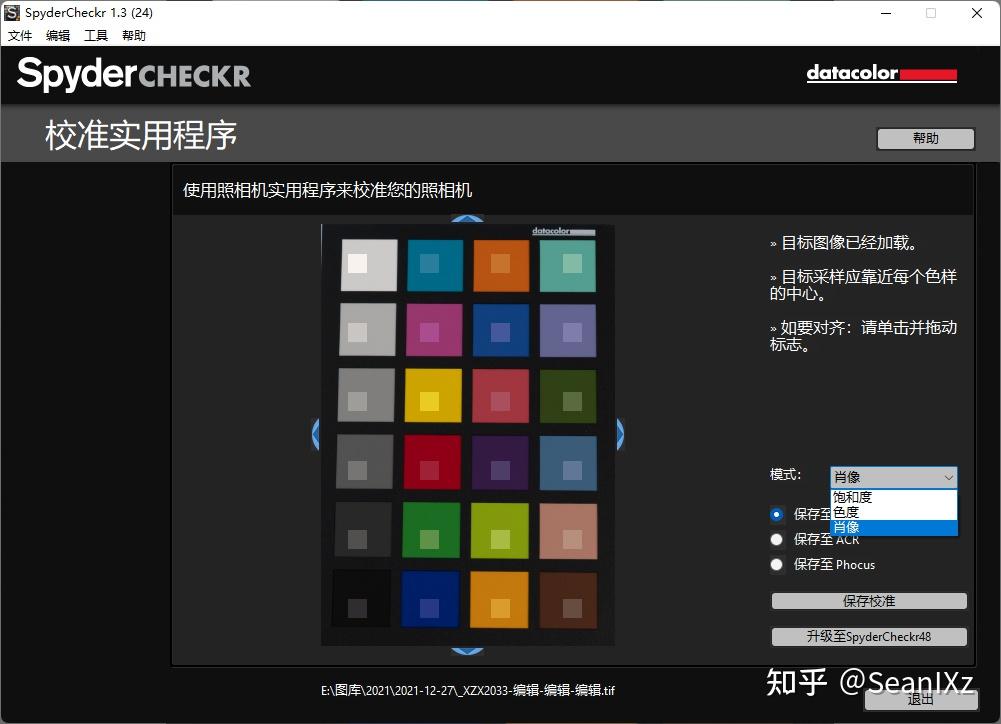Select the first 保存至 radio option
Screen dimensions: 1001x724
click(777, 514)
